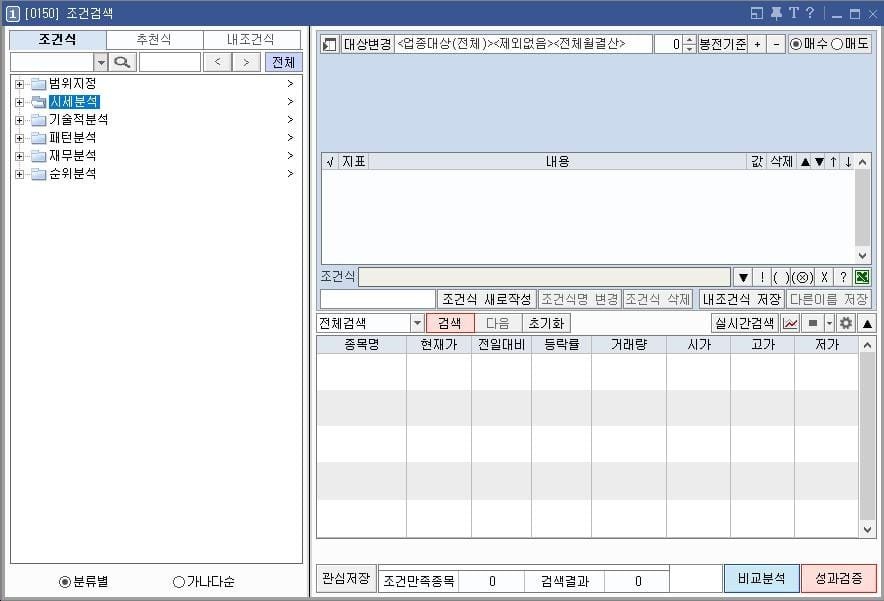Switch to the 내조건식 tab

point(249,38)
